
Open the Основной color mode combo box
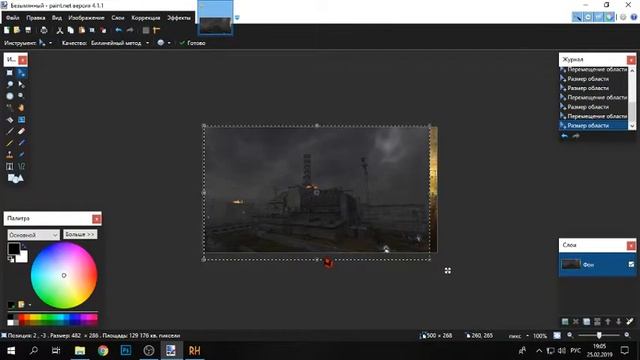pos(33,235)
